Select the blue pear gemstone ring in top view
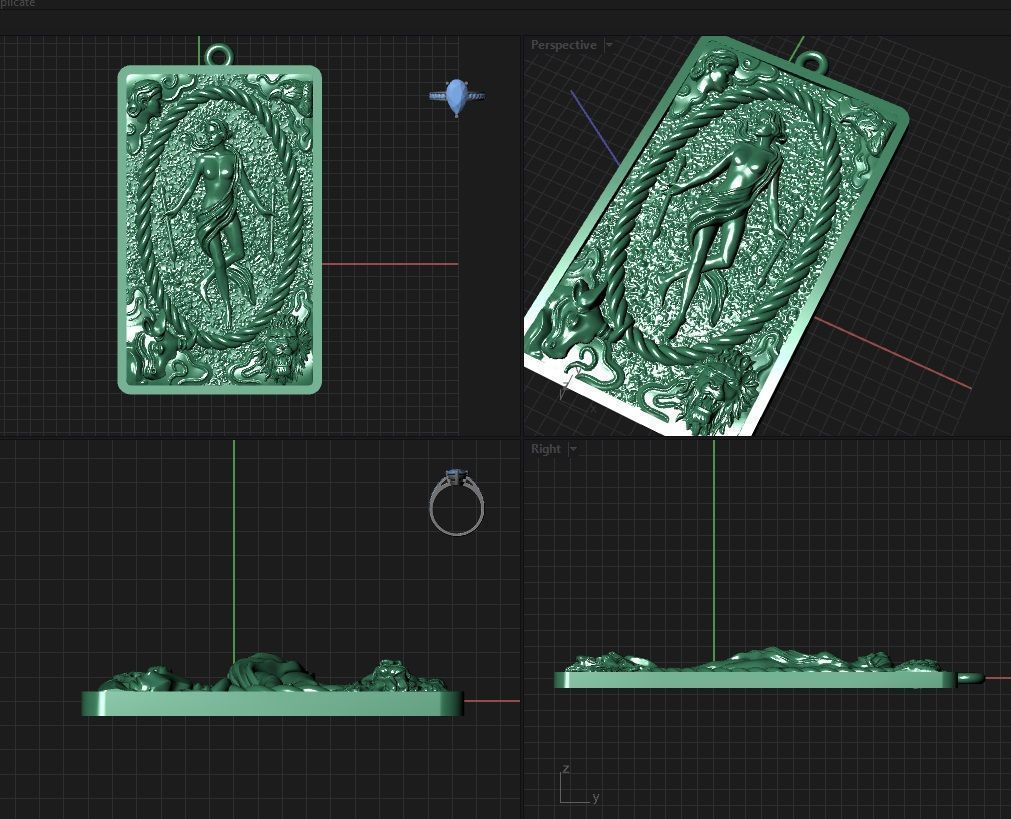The height and width of the screenshot is (819, 1011). pyautogui.click(x=456, y=97)
